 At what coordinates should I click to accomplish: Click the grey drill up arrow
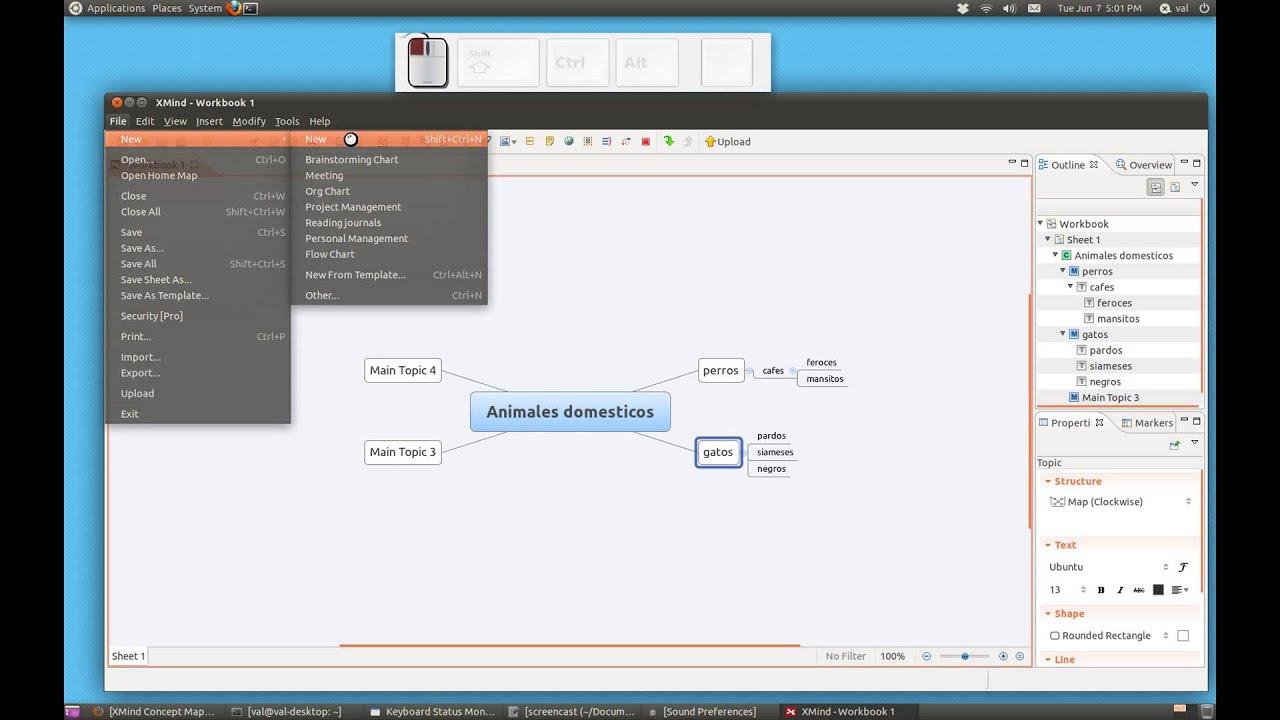coord(688,141)
